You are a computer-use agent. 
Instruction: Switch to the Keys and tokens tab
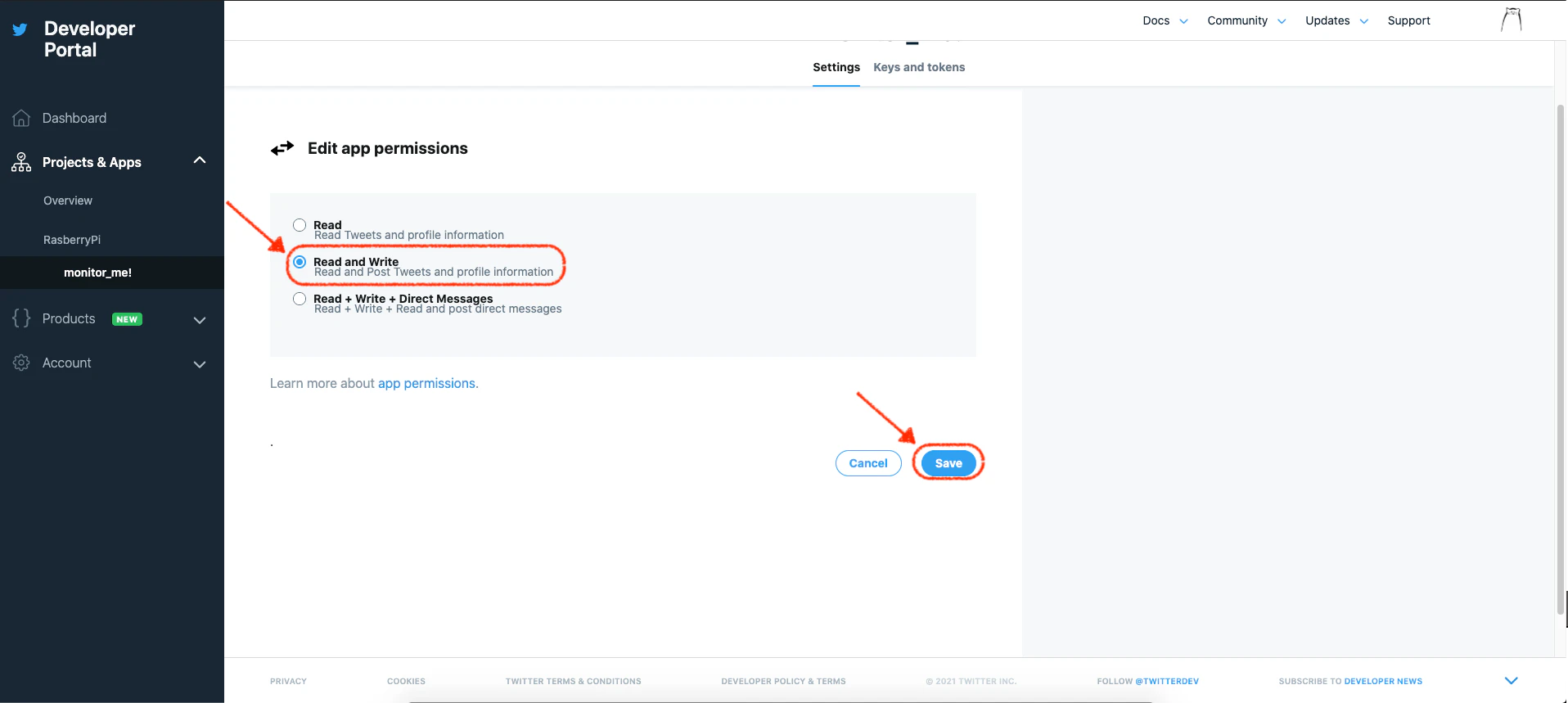pos(919,67)
